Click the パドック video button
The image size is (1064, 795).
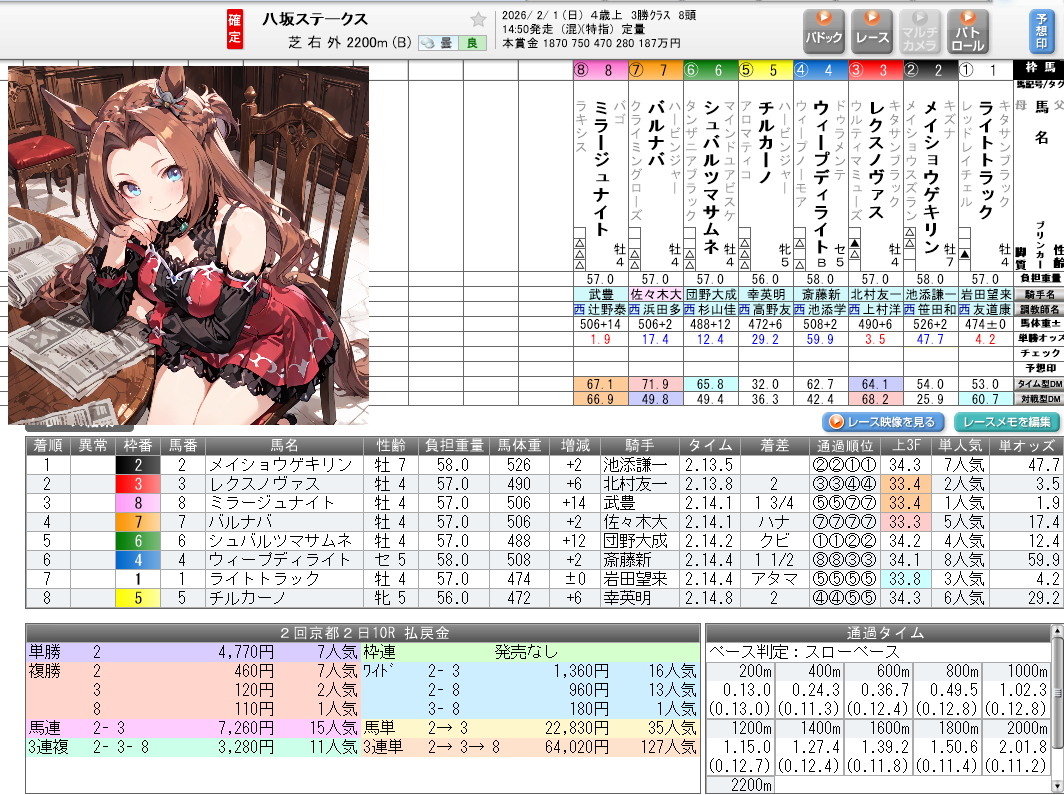(x=825, y=31)
